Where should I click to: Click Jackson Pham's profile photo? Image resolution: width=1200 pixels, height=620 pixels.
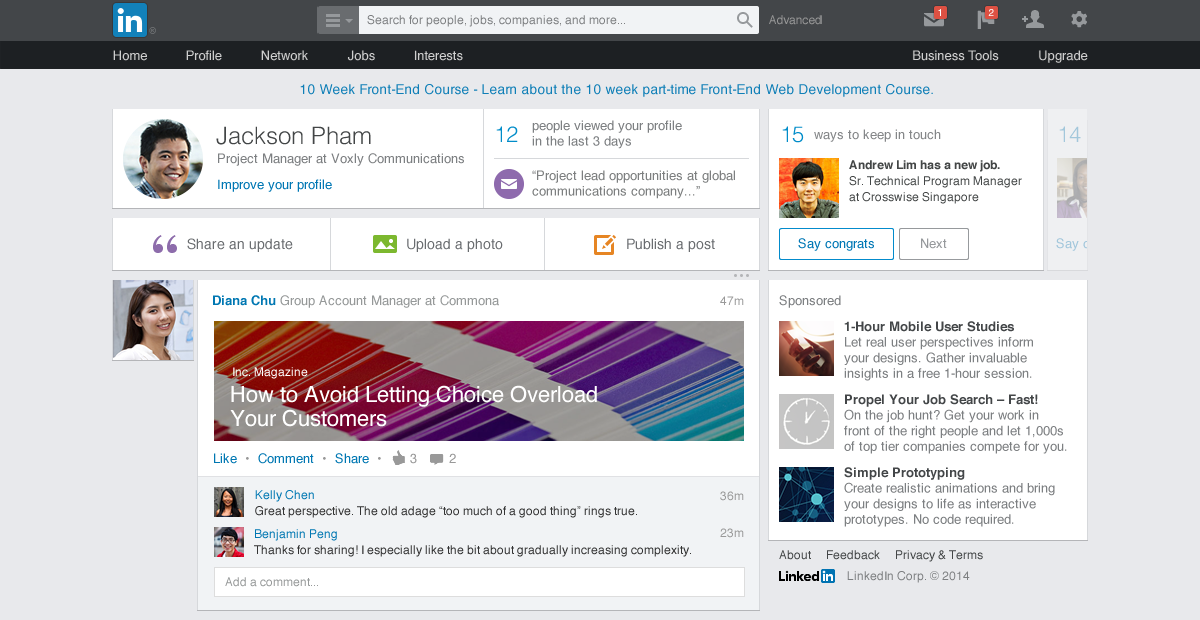pos(163,159)
